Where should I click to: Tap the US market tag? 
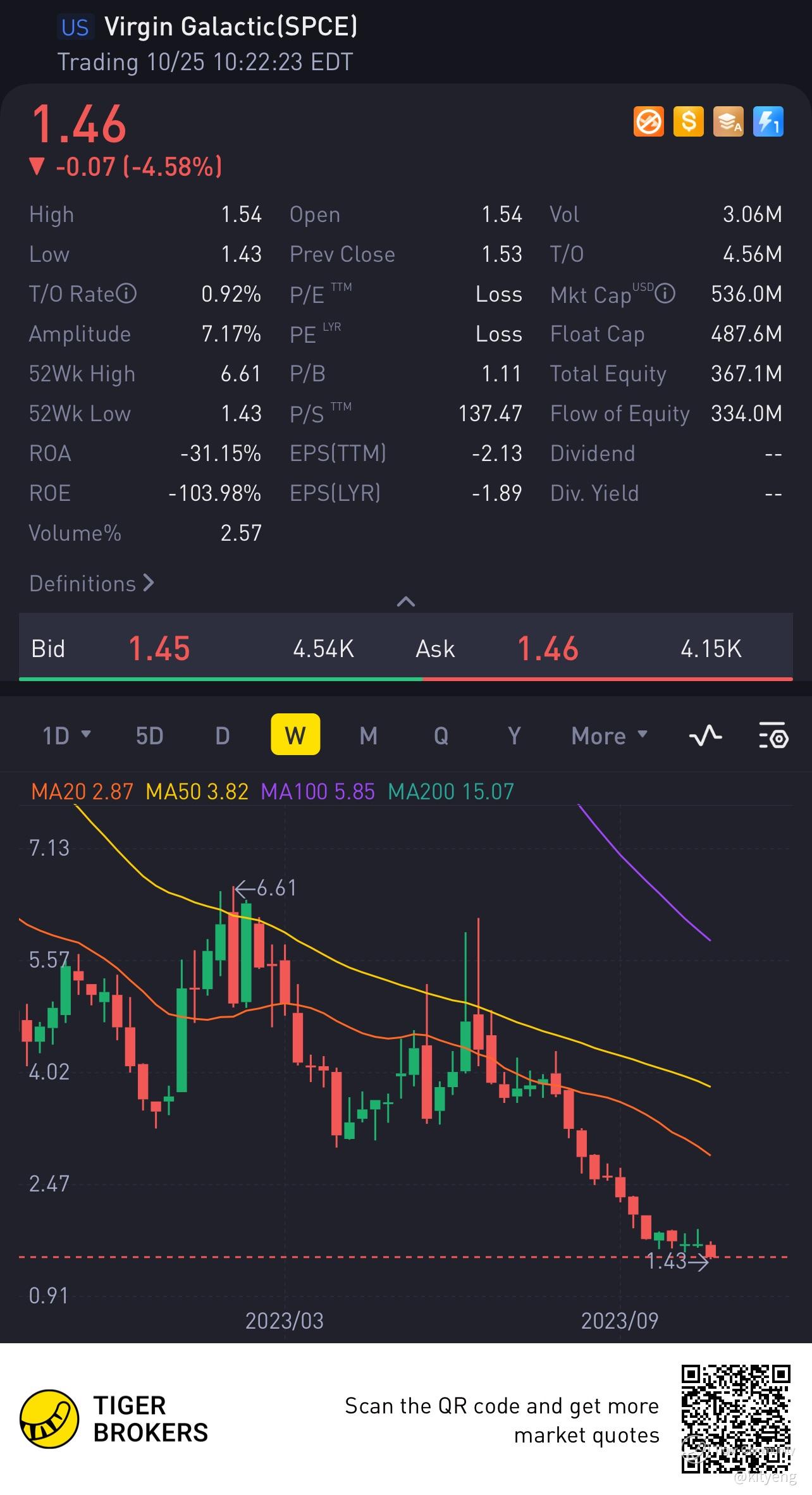(x=75, y=27)
